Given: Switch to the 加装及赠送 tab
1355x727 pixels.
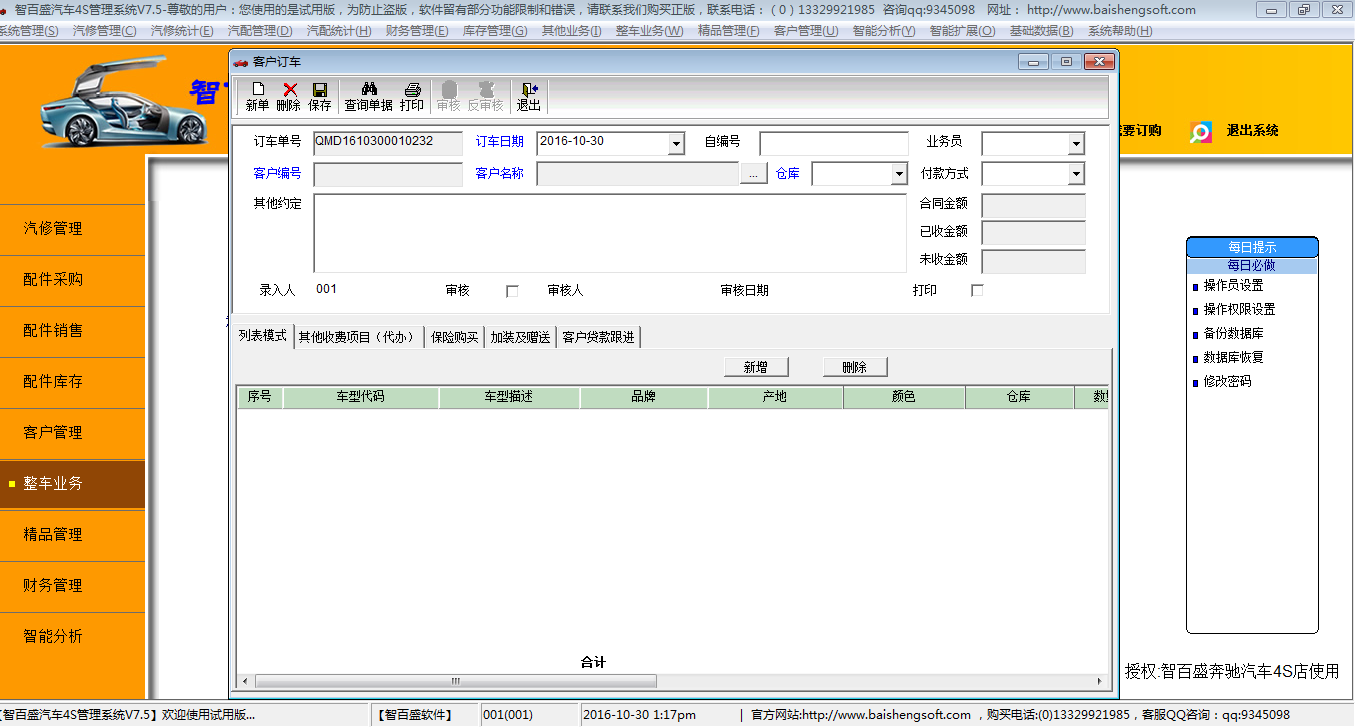Looking at the screenshot, I should (x=520, y=337).
